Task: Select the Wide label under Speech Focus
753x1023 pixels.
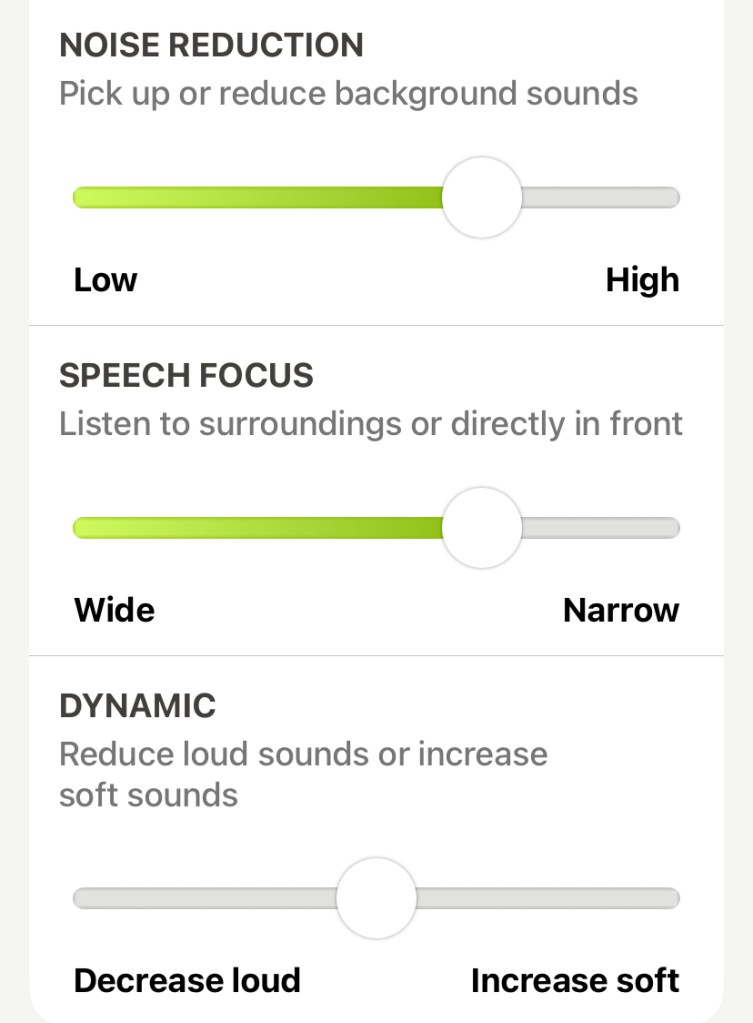Action: click(x=113, y=609)
